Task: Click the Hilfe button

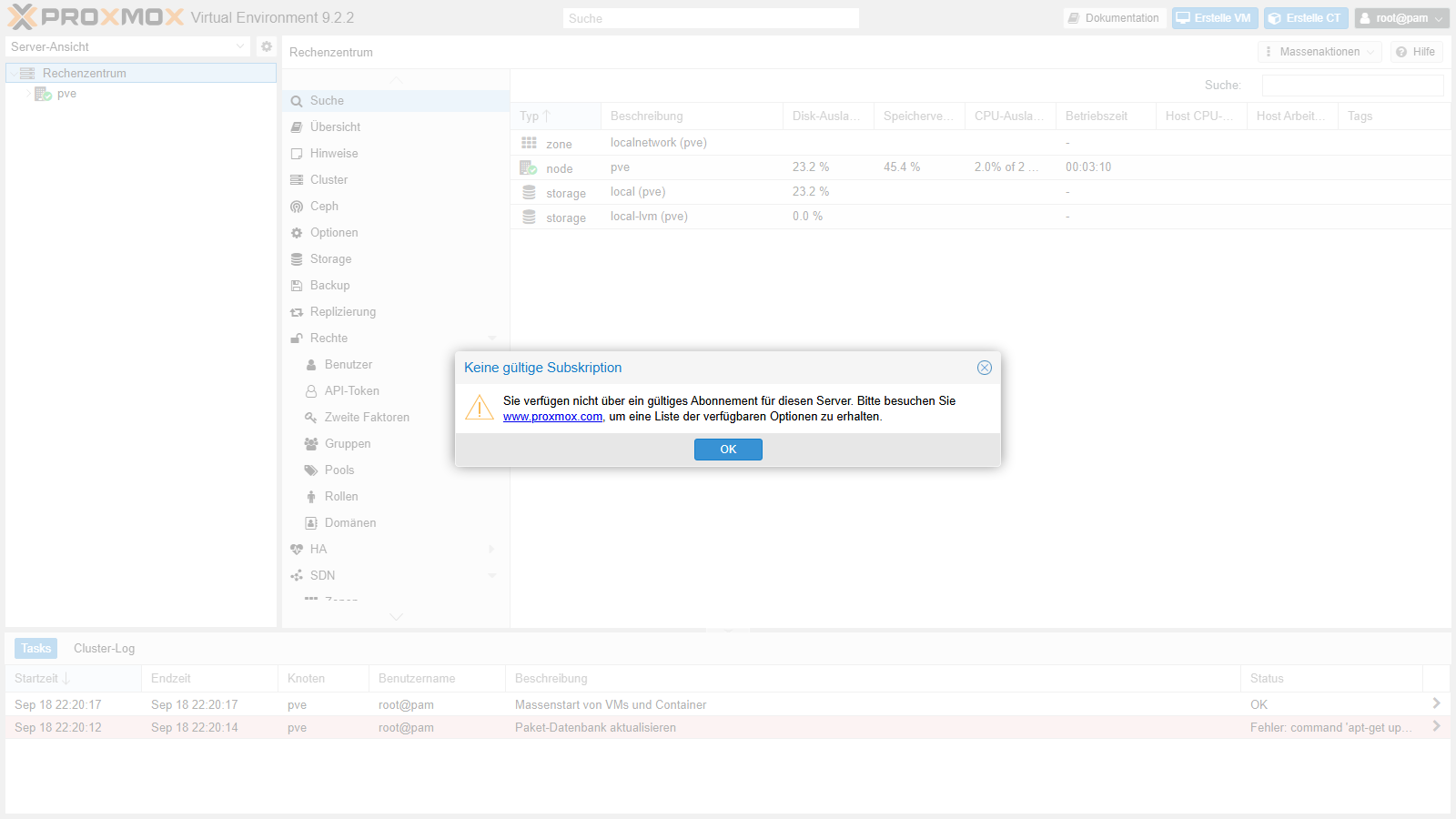Action: [x=1416, y=52]
